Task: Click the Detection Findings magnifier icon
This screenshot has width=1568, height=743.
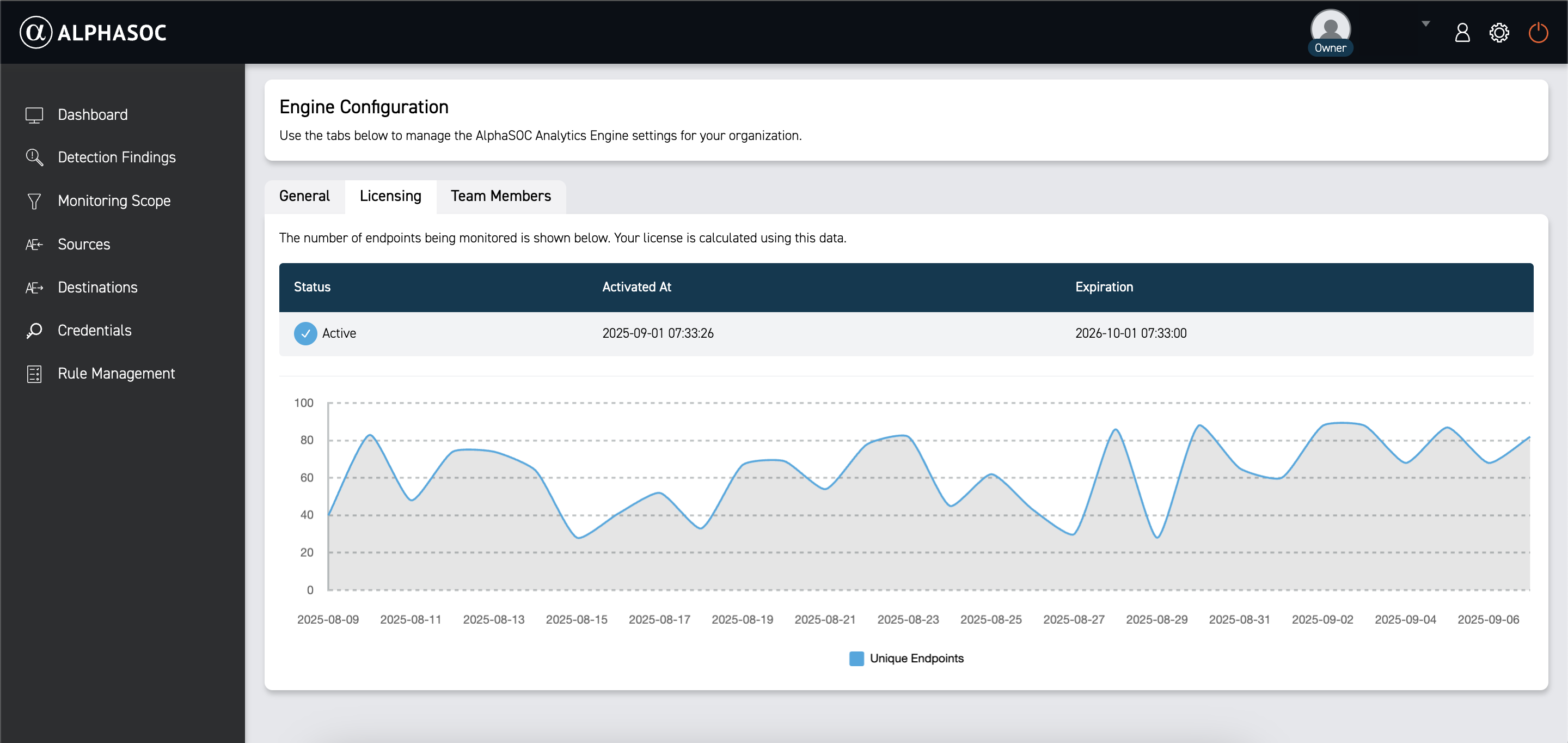Action: [34, 158]
